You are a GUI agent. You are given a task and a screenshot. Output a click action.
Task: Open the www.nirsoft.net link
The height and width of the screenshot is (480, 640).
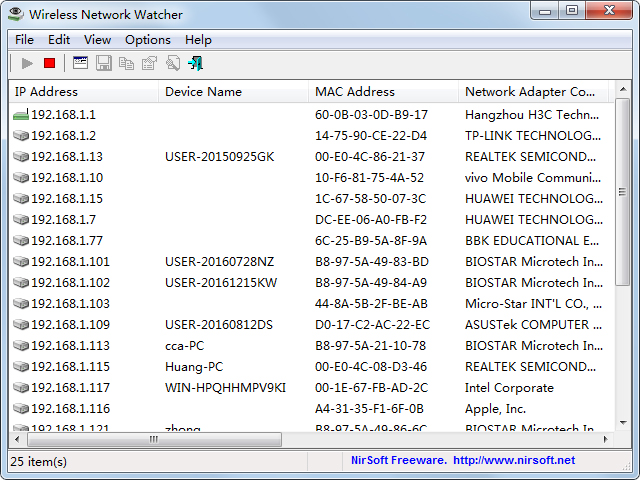click(x=514, y=460)
